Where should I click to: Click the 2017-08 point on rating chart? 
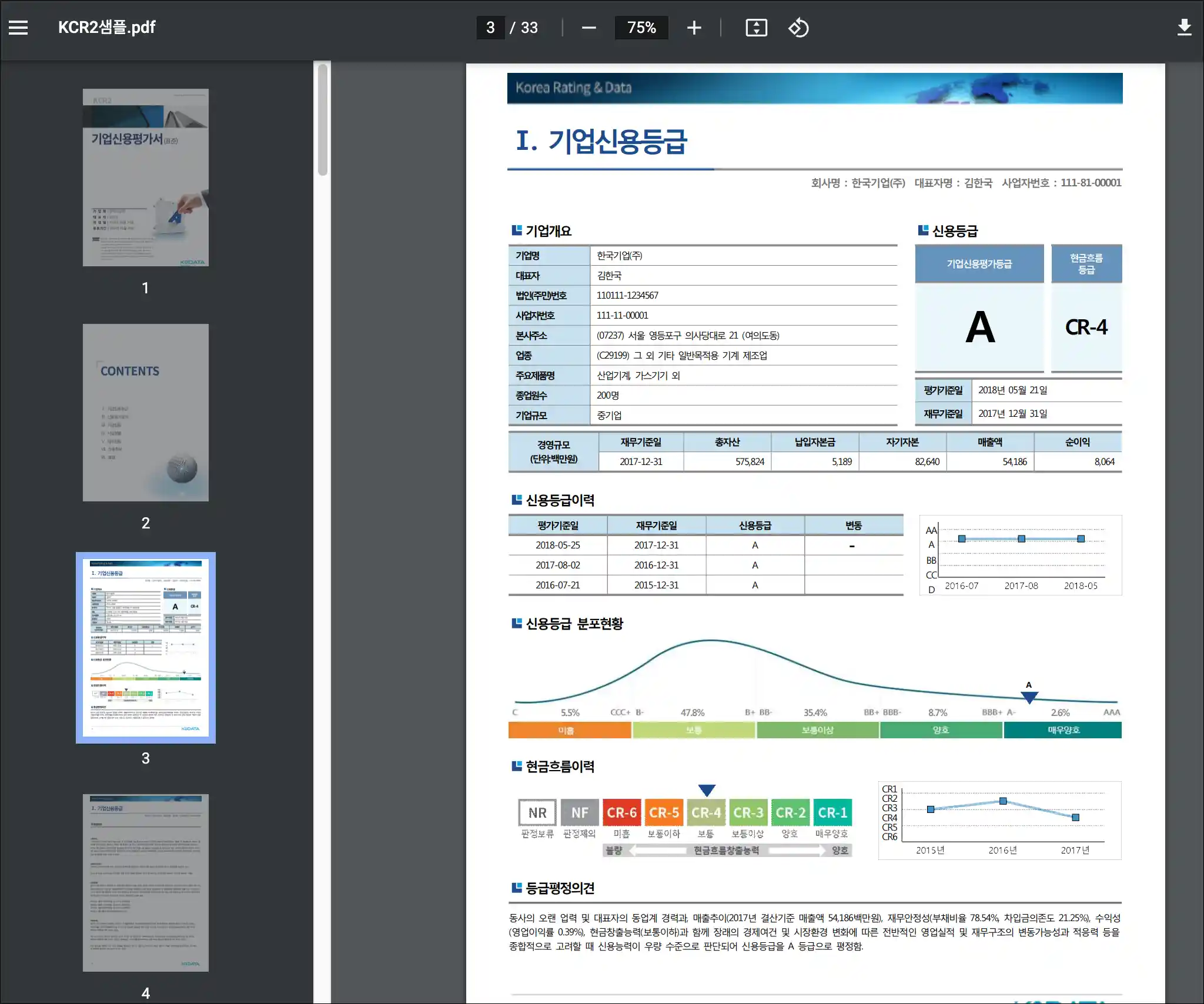coord(1021,539)
